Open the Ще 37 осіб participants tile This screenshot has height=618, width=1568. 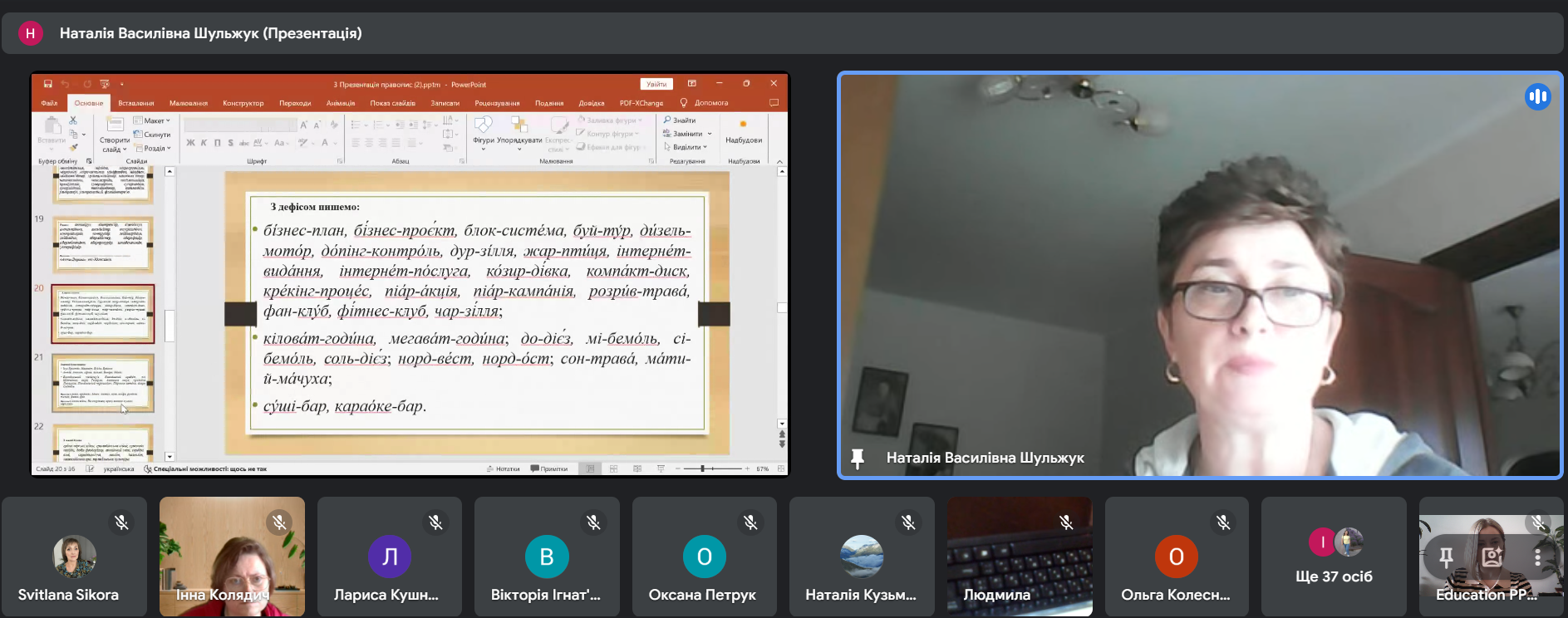[x=1333, y=557]
